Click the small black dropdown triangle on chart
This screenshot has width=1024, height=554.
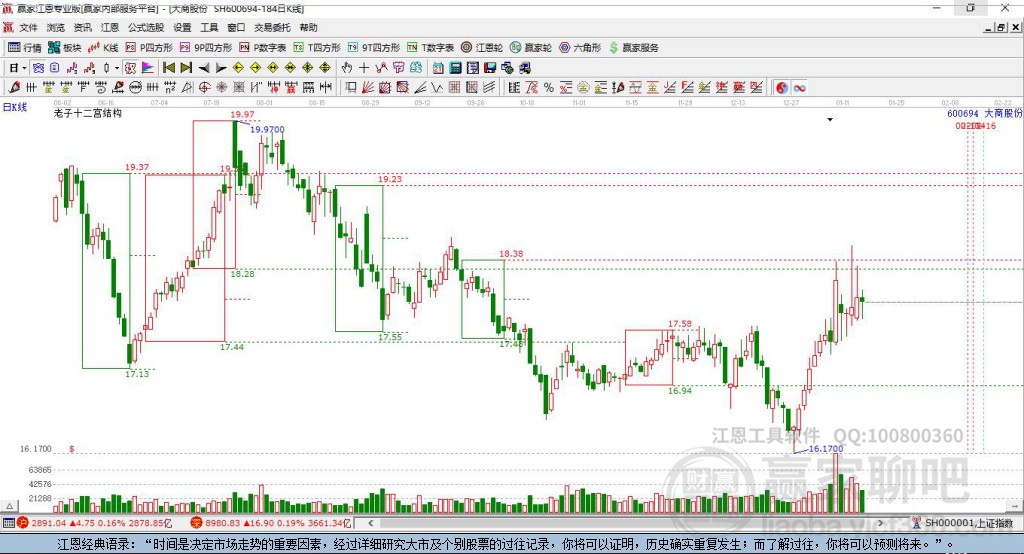(x=830, y=120)
